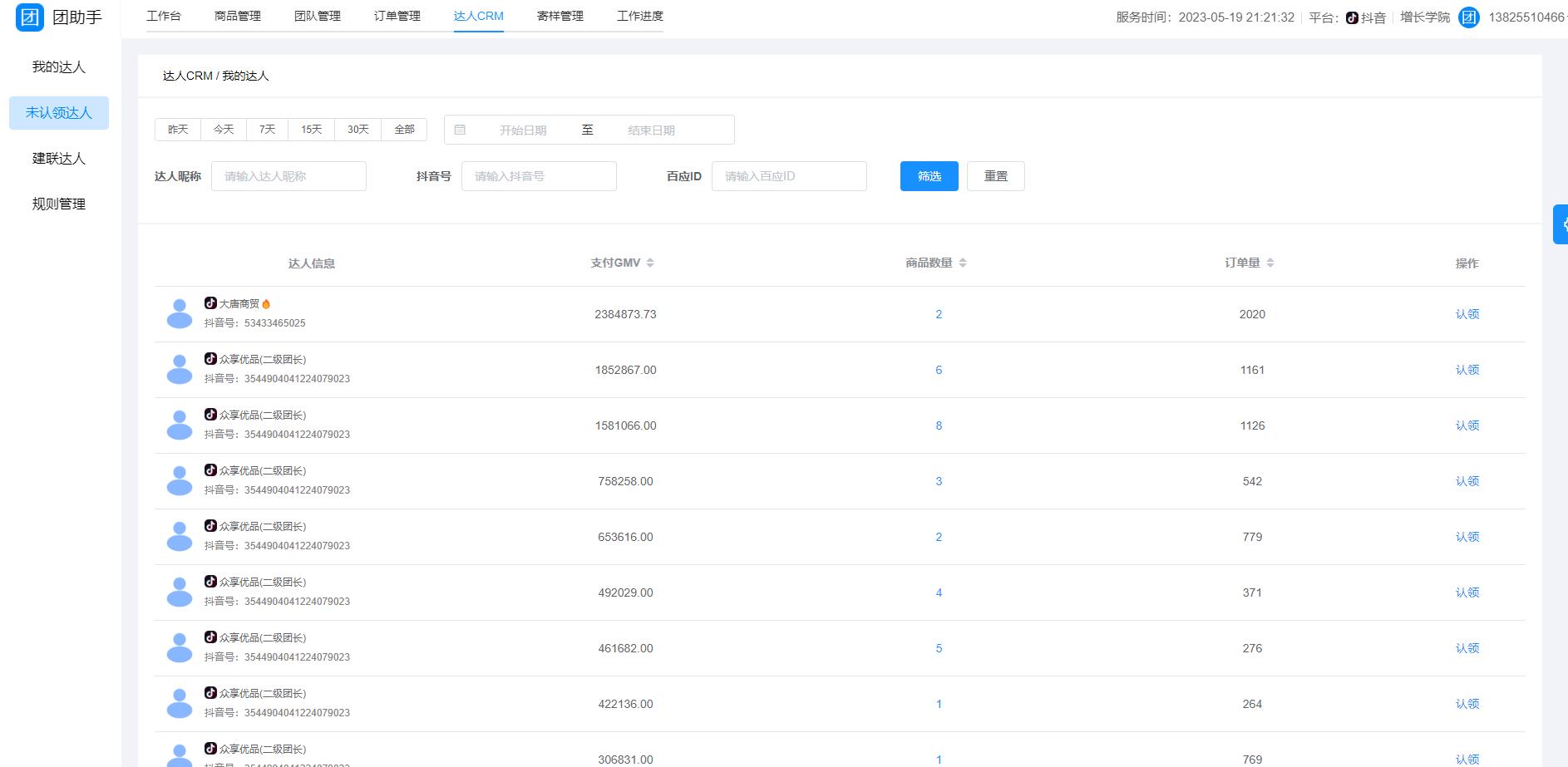
Task: Select the 昨天 date filter
Action: 177,129
